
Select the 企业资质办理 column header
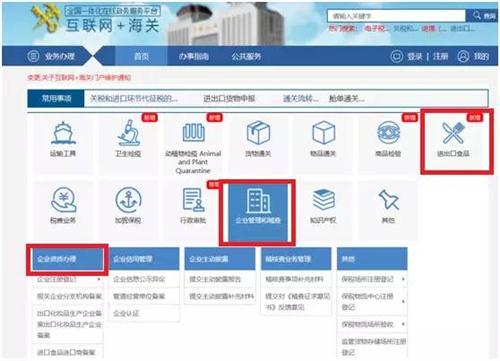tap(68, 259)
